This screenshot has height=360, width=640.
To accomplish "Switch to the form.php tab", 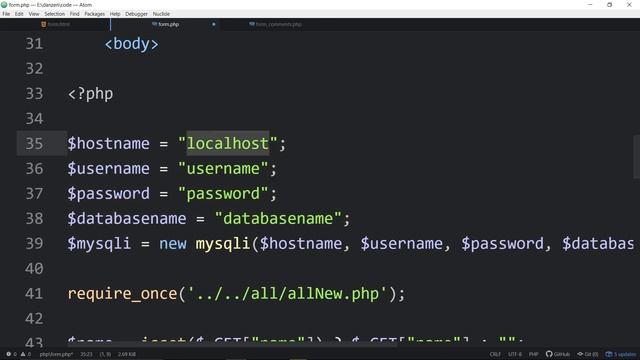I will 165,24.
